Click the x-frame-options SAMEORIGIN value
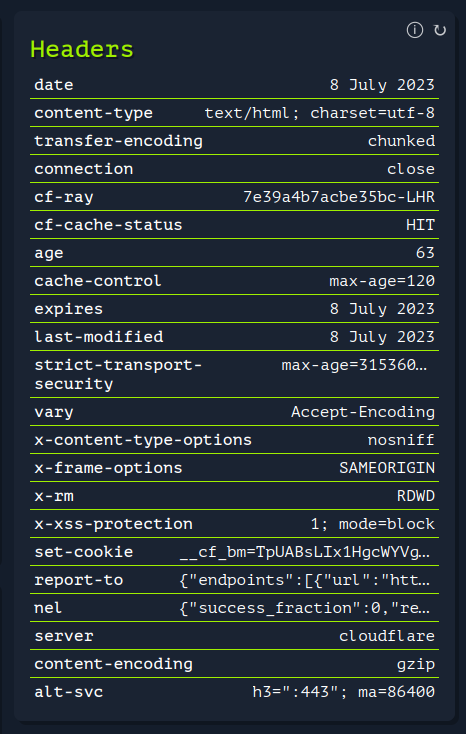The width and height of the screenshot is (466, 734). click(387, 468)
